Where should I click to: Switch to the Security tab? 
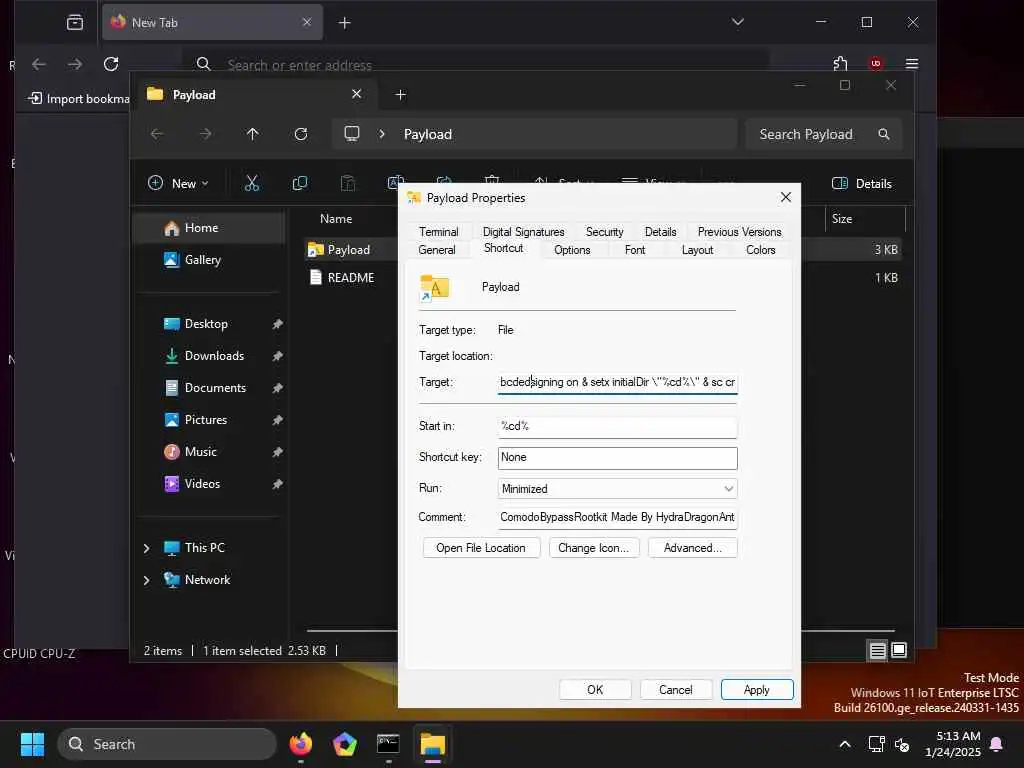[x=605, y=232]
